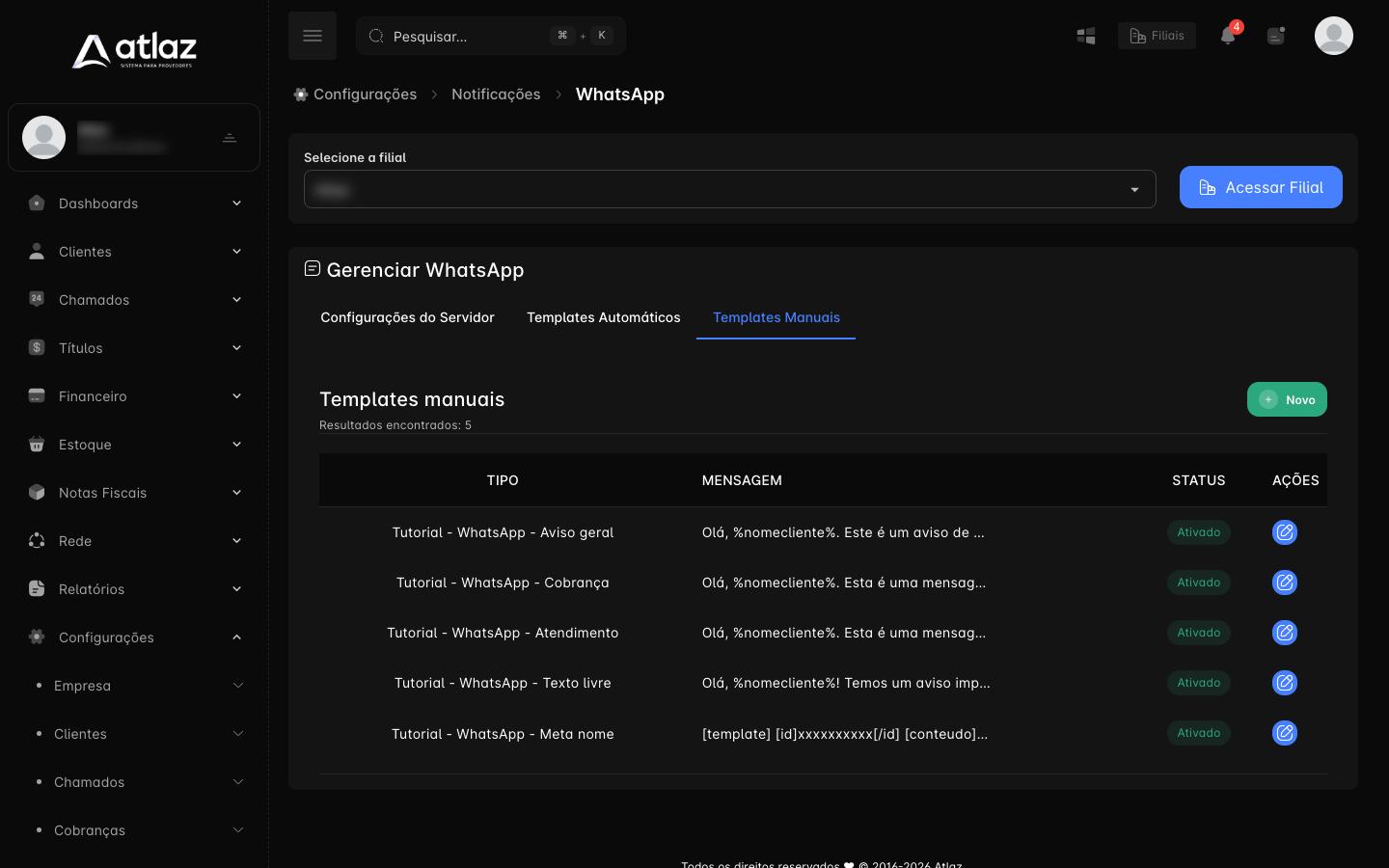Edit the Texto livre template
Viewport: 1389px width, 868px height.
pyautogui.click(x=1285, y=683)
